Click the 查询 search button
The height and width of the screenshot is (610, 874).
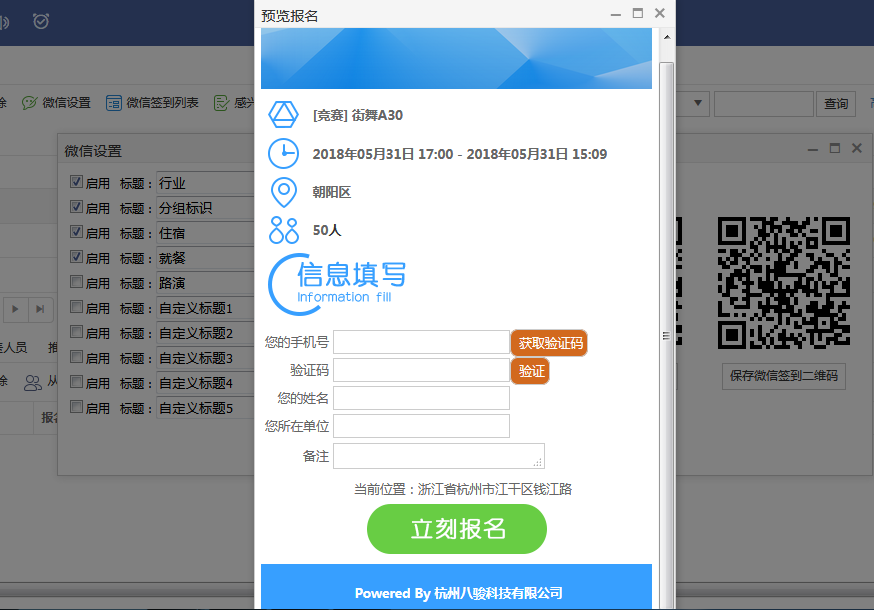835,103
